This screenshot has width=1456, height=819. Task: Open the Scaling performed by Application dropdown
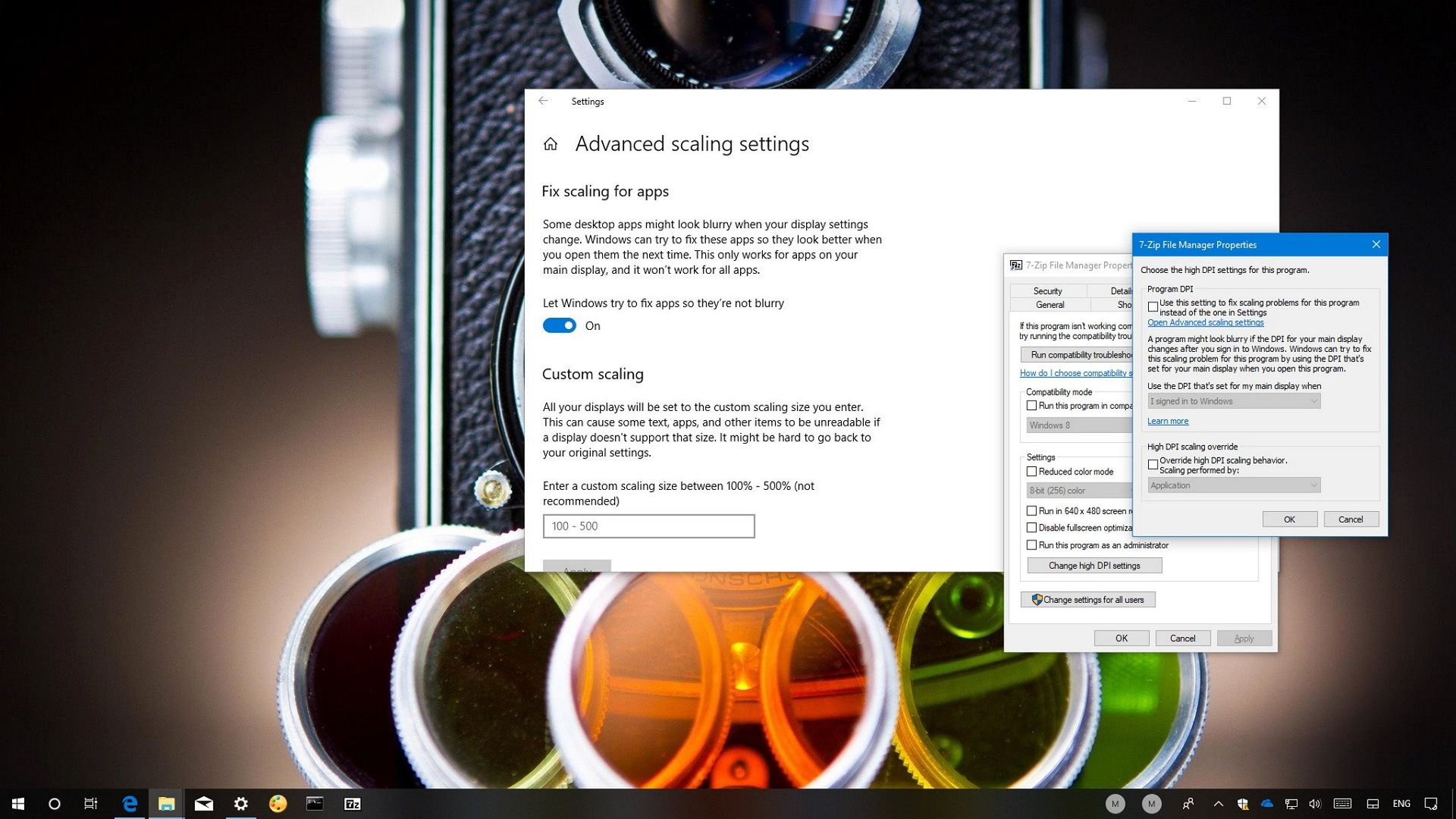tap(1313, 485)
